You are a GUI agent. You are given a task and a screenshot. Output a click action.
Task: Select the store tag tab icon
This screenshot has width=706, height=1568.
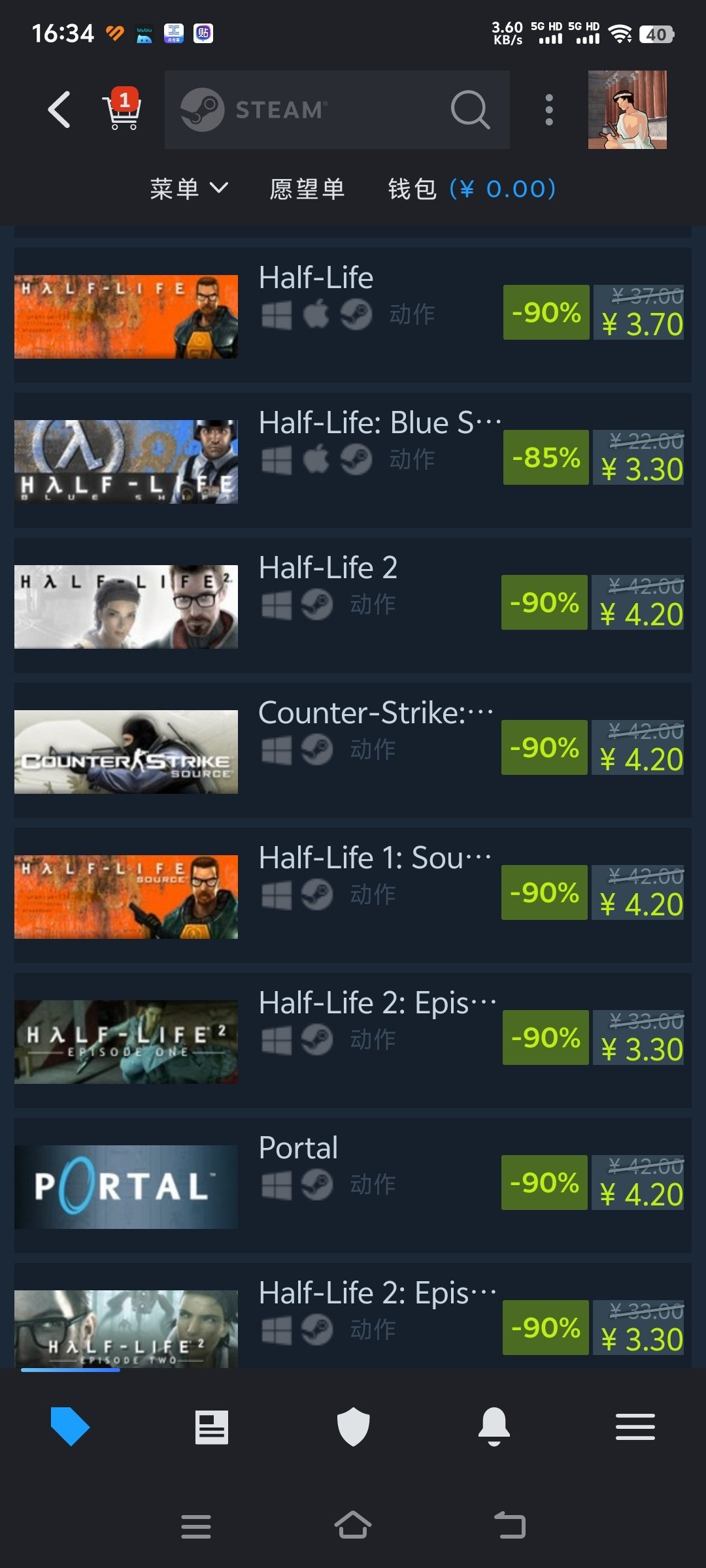(70, 1427)
